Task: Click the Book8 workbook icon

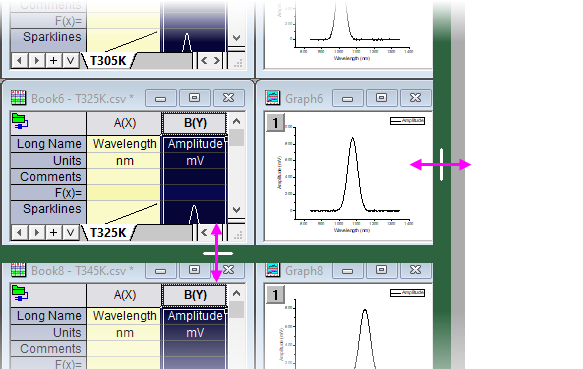Action: click(x=18, y=270)
